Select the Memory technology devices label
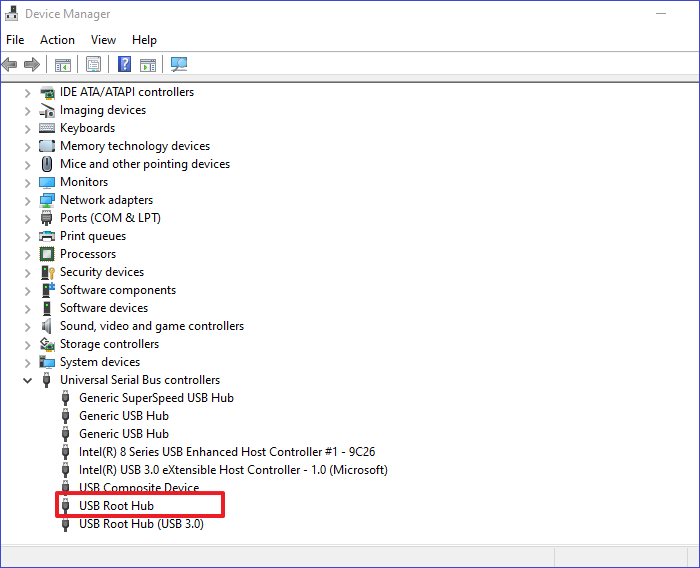This screenshot has width=700, height=568. click(x=135, y=146)
